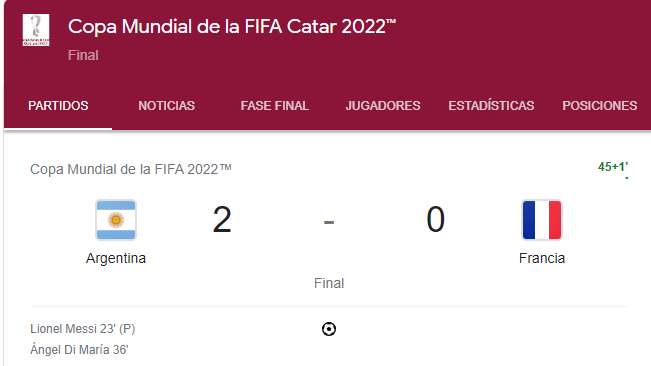Select the JUGADORES tab

pos(383,106)
